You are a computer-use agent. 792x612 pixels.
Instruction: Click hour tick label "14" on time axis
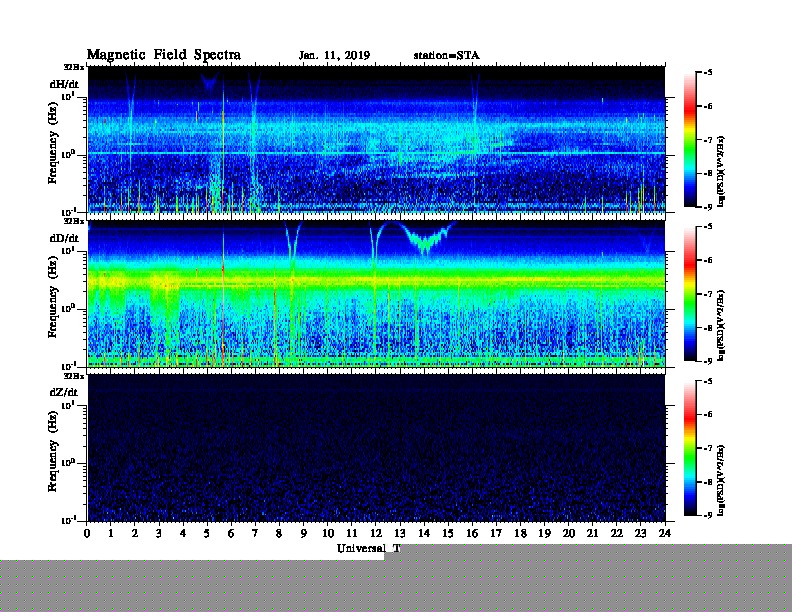click(x=424, y=533)
